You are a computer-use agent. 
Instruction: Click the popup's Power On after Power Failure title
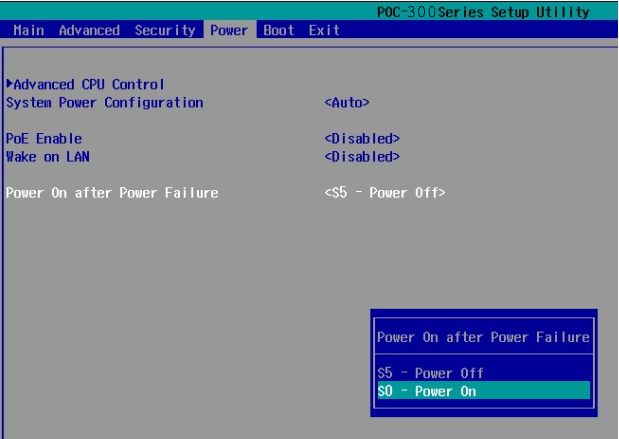click(483, 337)
